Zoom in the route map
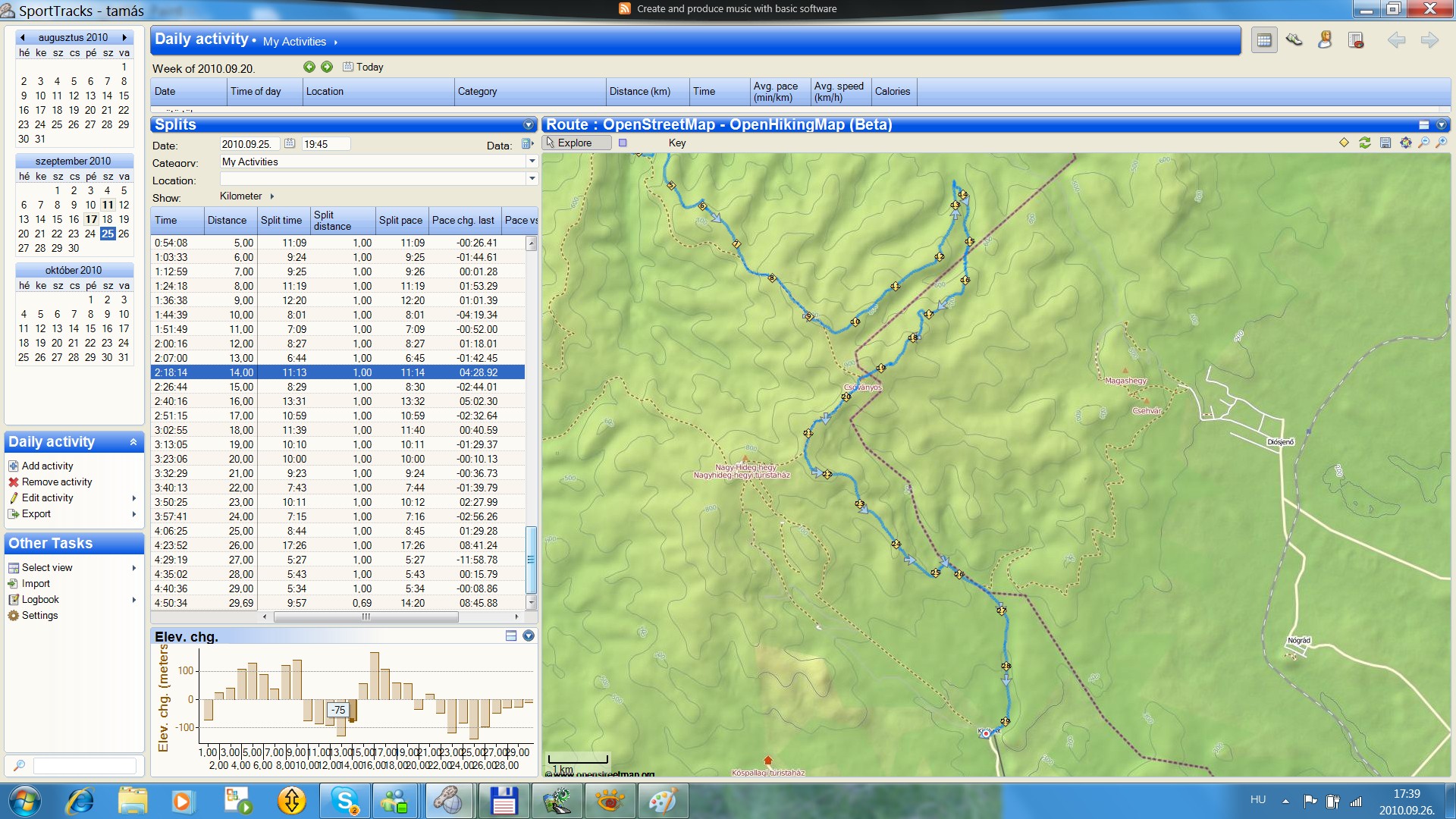Image resolution: width=1456 pixels, height=819 pixels. pyautogui.click(x=1442, y=143)
